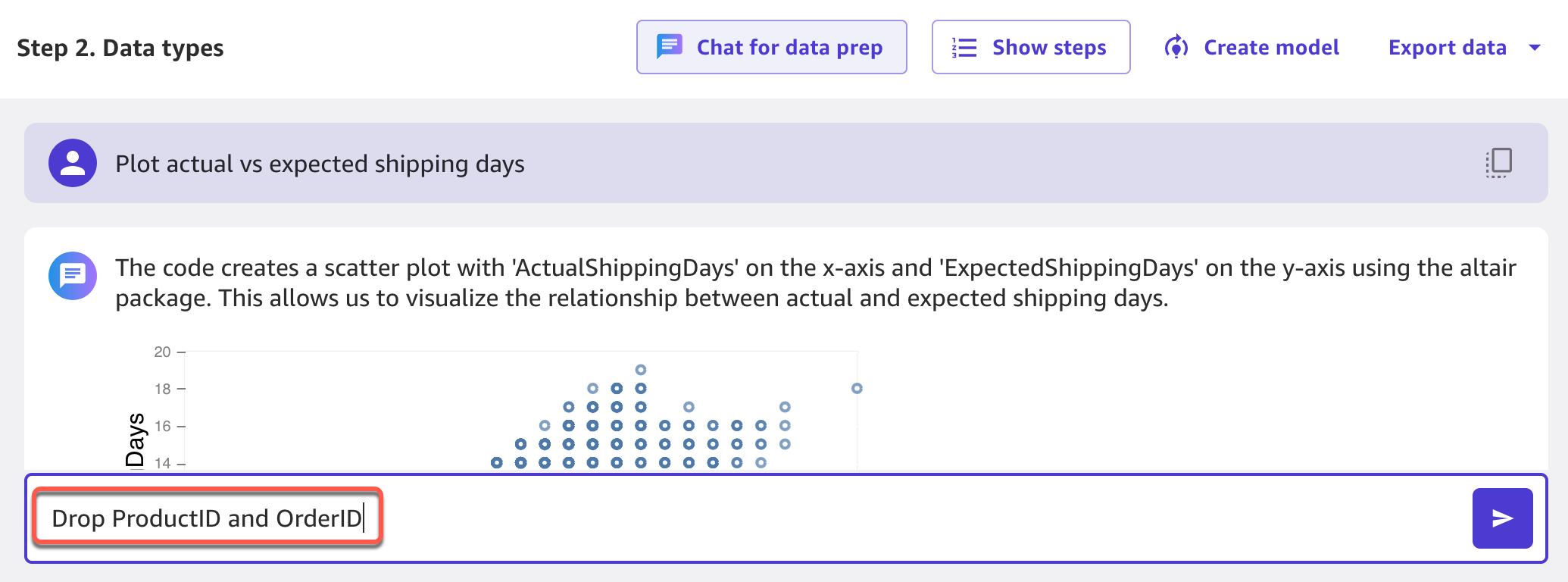
Task: Click the Create model cycle icon
Action: 1176,47
